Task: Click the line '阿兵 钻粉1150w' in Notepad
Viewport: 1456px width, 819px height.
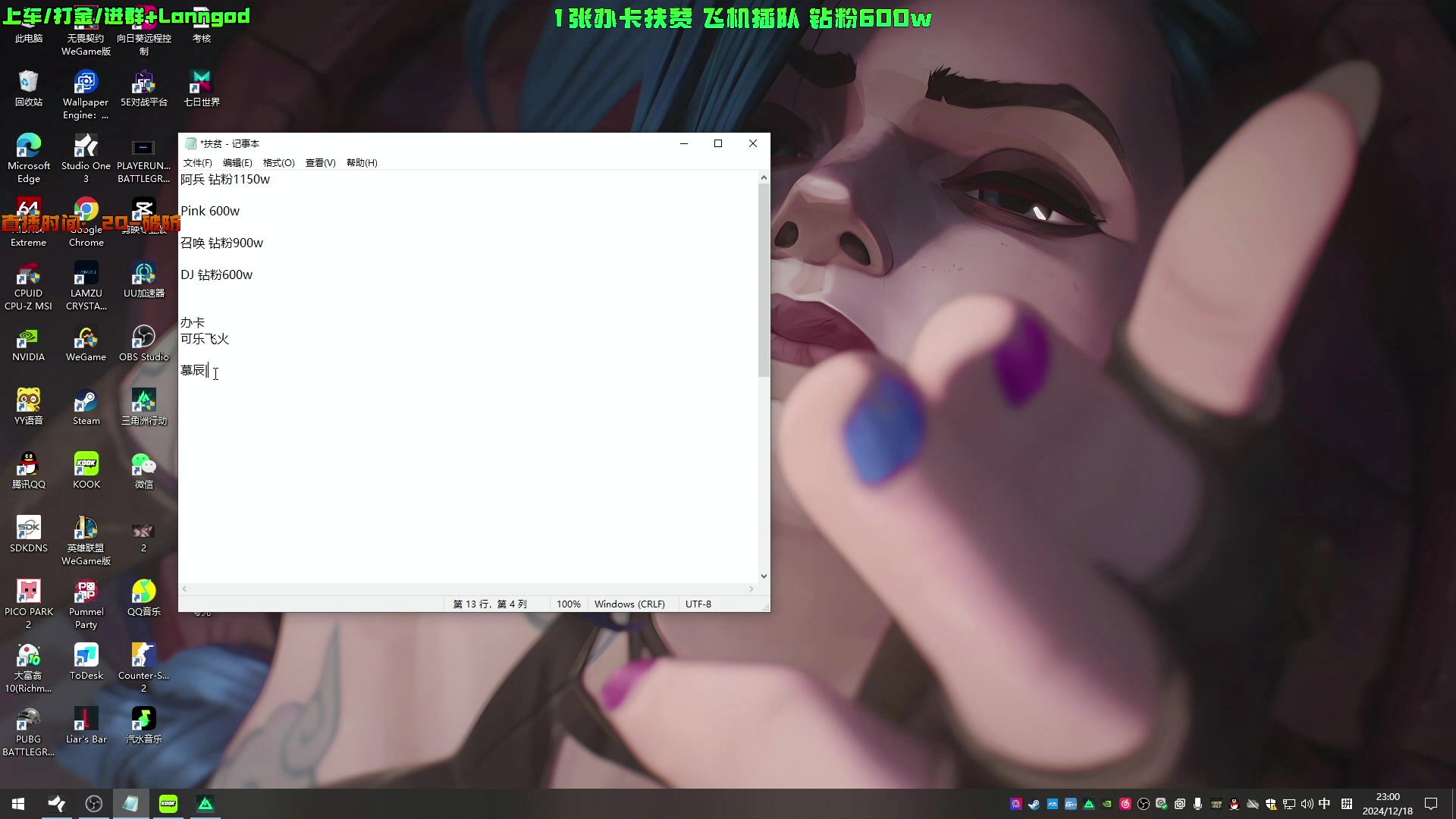Action: tap(225, 180)
